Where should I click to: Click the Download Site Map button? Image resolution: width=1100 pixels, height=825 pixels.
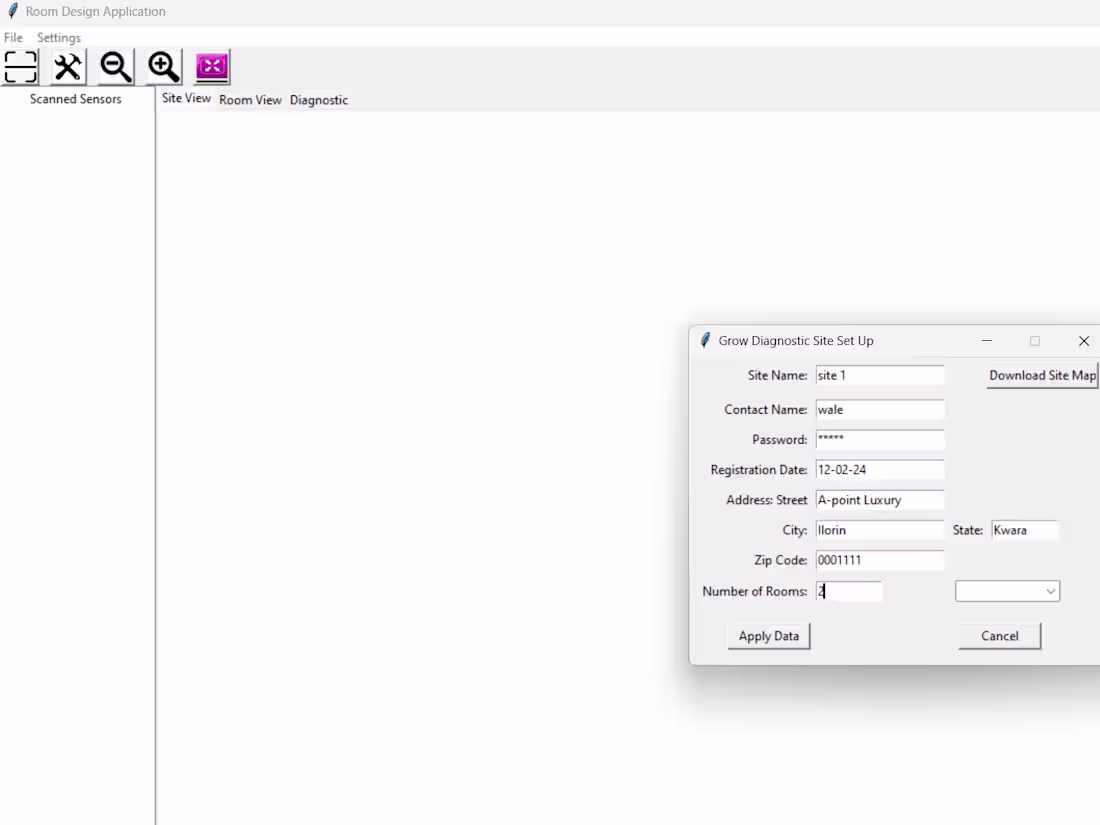(x=1042, y=375)
